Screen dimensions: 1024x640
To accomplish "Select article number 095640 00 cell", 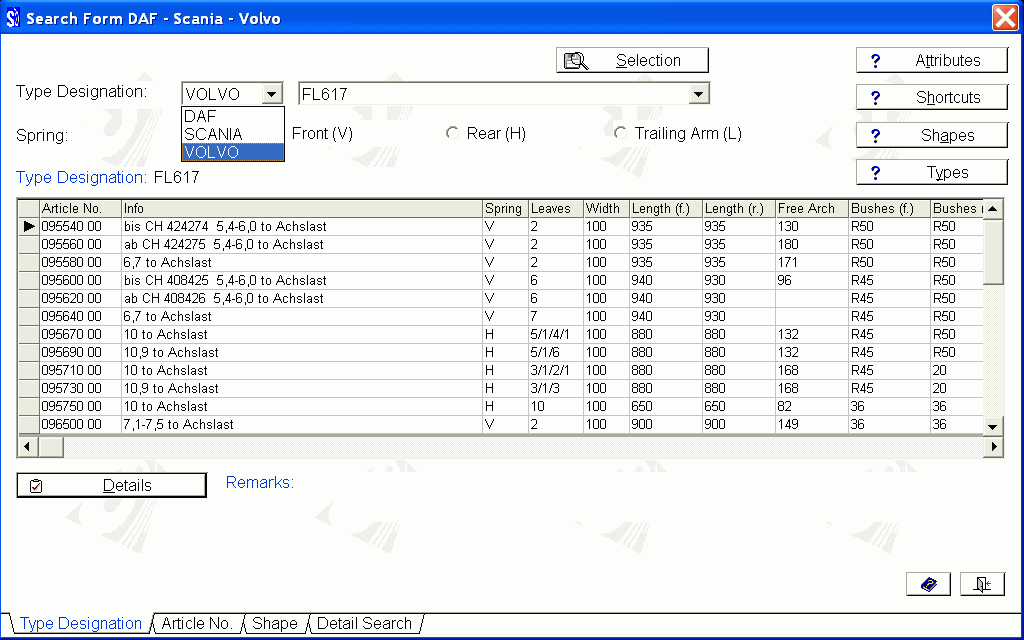I will coord(80,316).
